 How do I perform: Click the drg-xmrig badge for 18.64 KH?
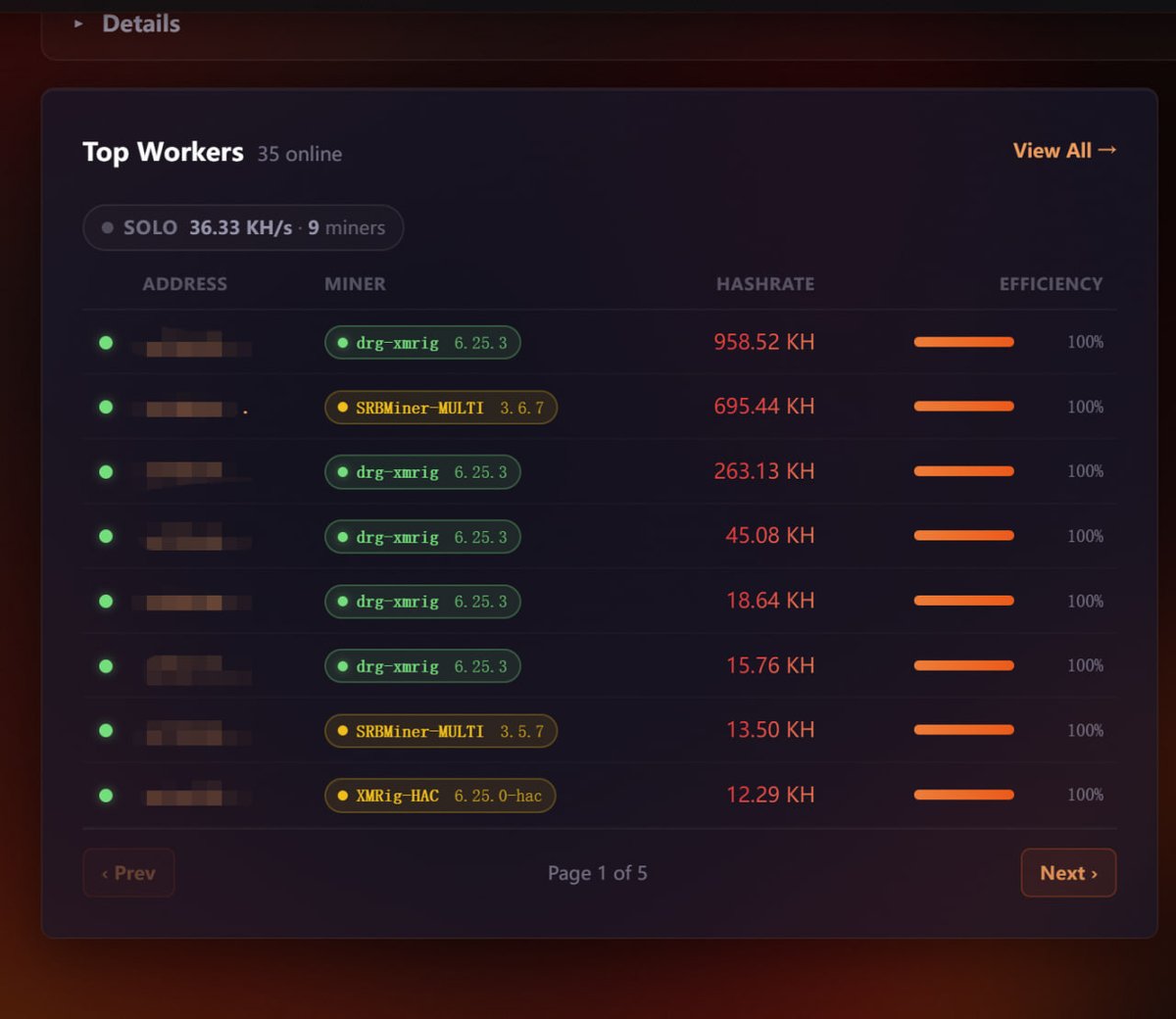pyautogui.click(x=422, y=602)
